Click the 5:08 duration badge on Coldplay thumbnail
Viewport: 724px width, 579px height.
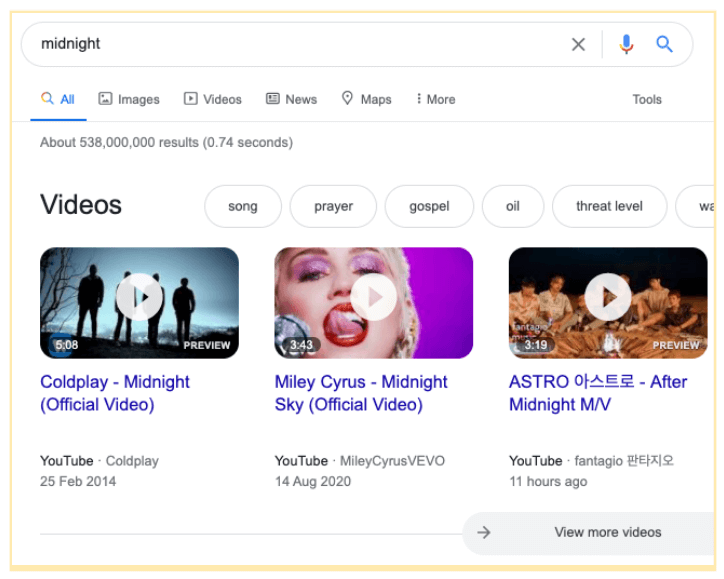point(66,345)
